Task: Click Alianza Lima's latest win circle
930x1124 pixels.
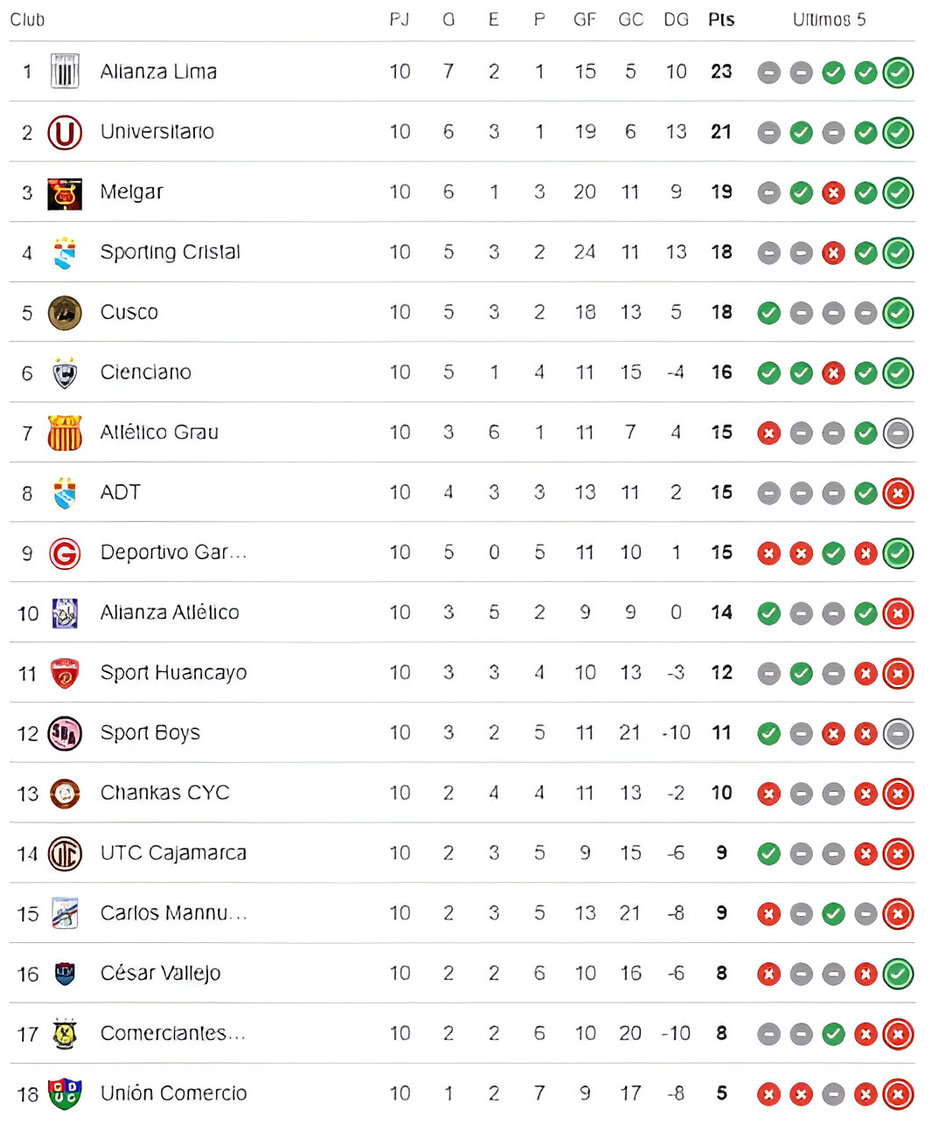Action: [x=898, y=72]
